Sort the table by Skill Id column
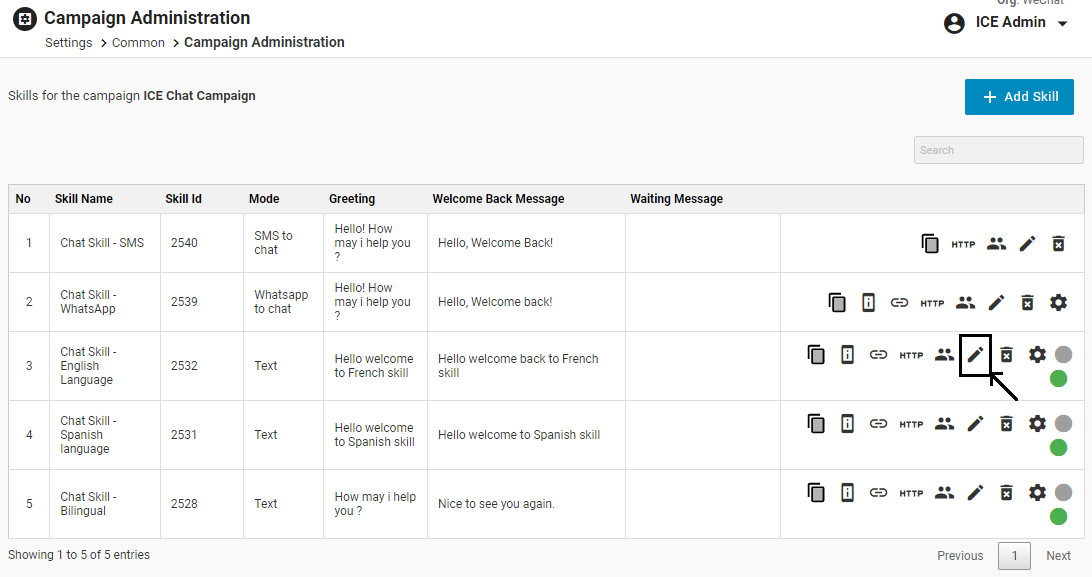1092x577 pixels. 183,199
